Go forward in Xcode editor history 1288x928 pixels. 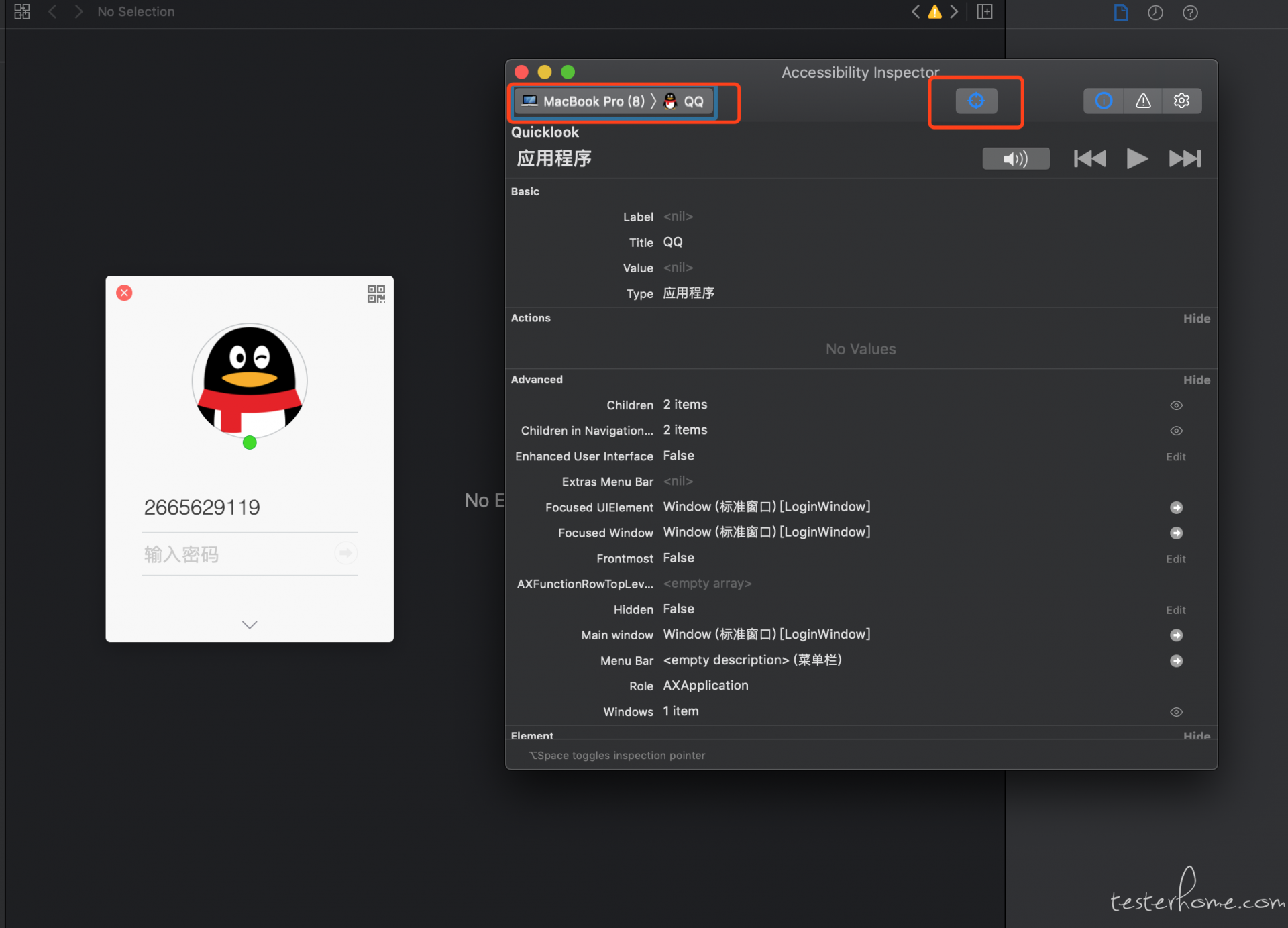(78, 11)
